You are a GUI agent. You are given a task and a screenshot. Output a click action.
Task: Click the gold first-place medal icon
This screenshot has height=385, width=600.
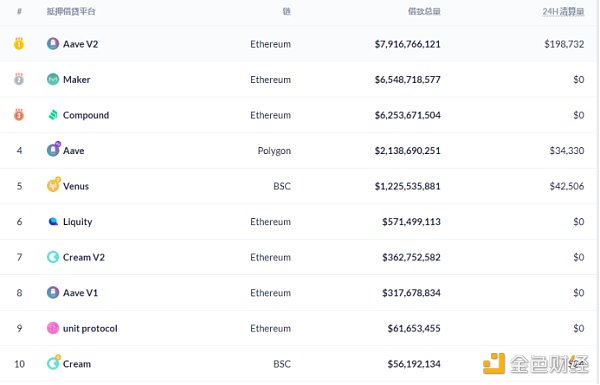pyautogui.click(x=19, y=44)
